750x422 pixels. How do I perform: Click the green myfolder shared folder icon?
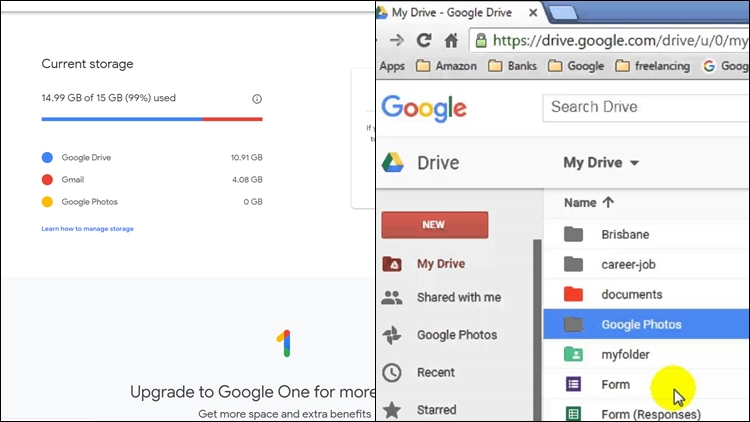pos(573,354)
